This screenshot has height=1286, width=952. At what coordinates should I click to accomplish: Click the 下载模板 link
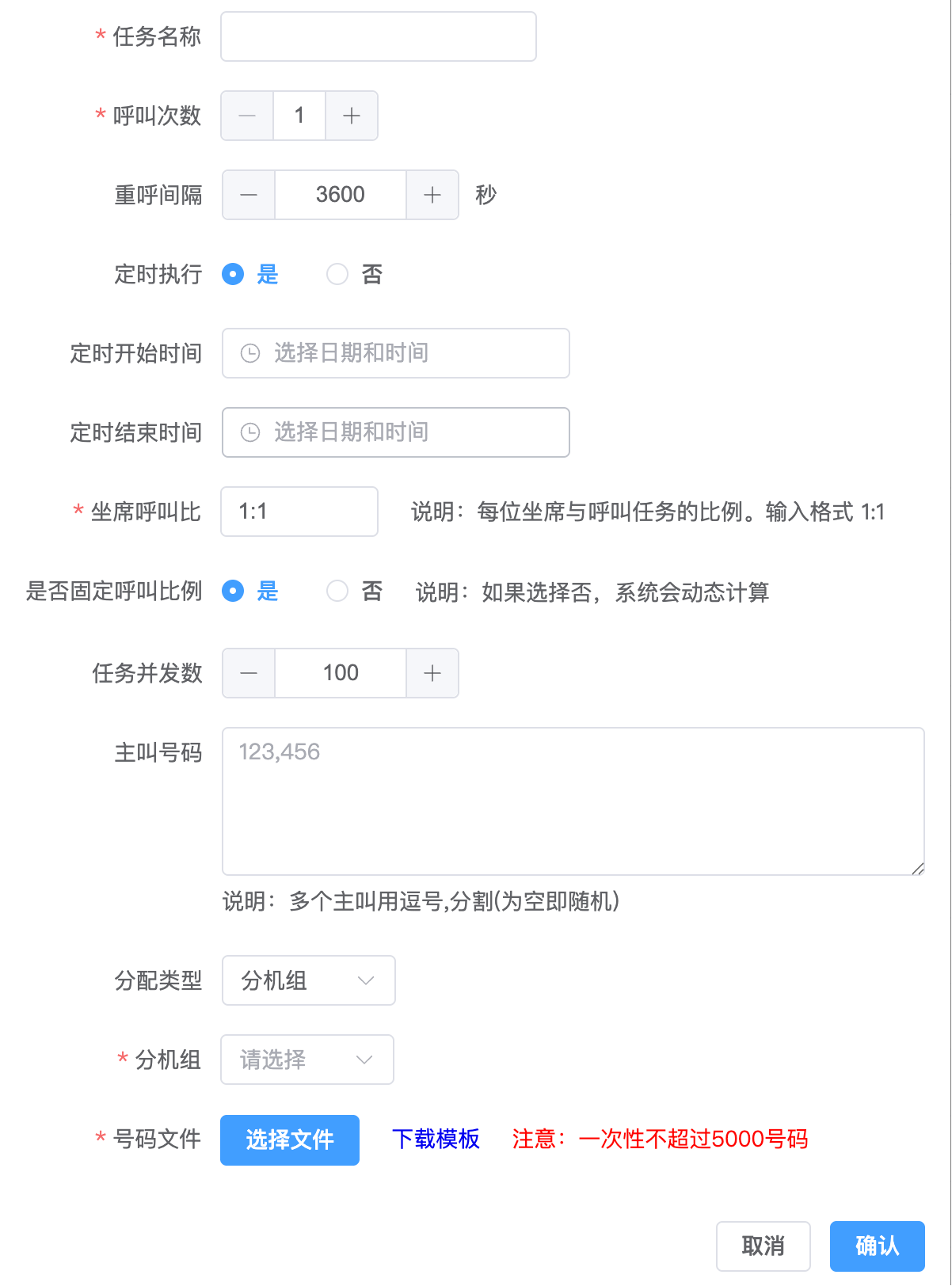pos(436,1140)
